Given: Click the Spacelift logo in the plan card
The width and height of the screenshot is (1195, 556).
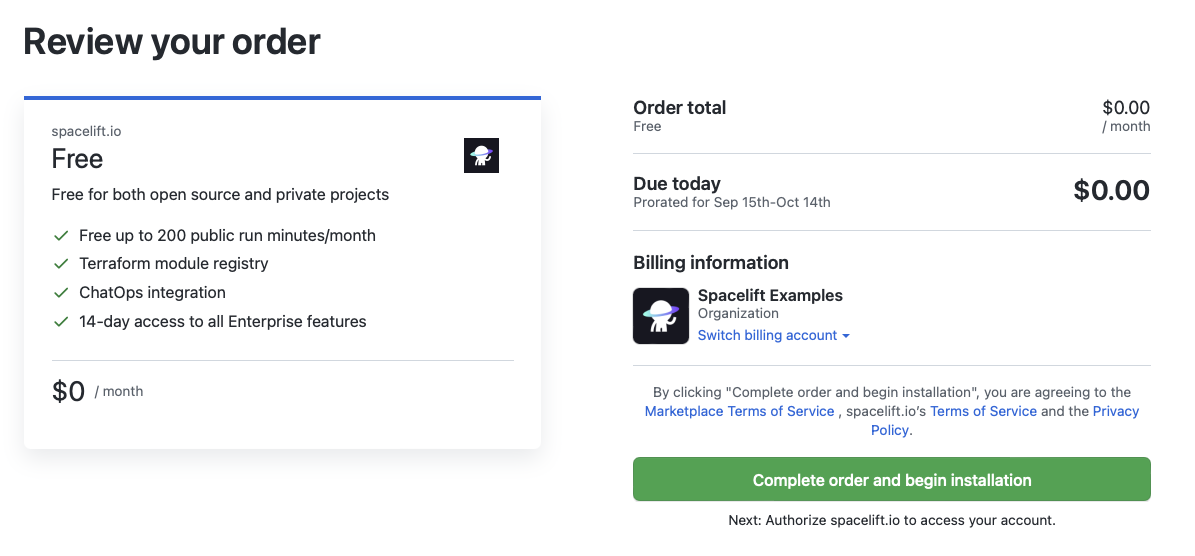Looking at the screenshot, I should (481, 155).
